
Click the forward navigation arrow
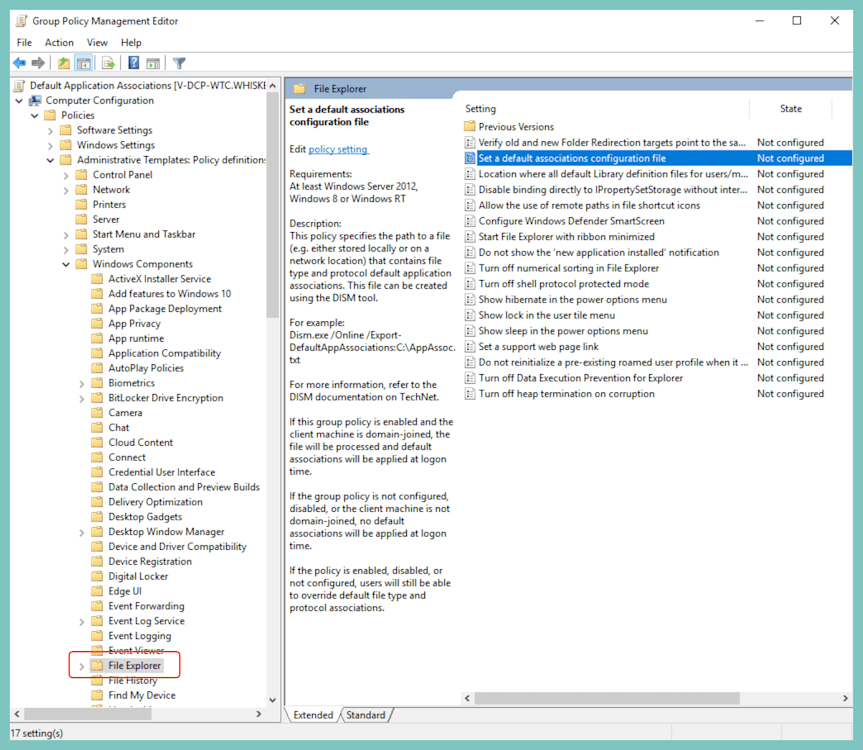[x=37, y=63]
